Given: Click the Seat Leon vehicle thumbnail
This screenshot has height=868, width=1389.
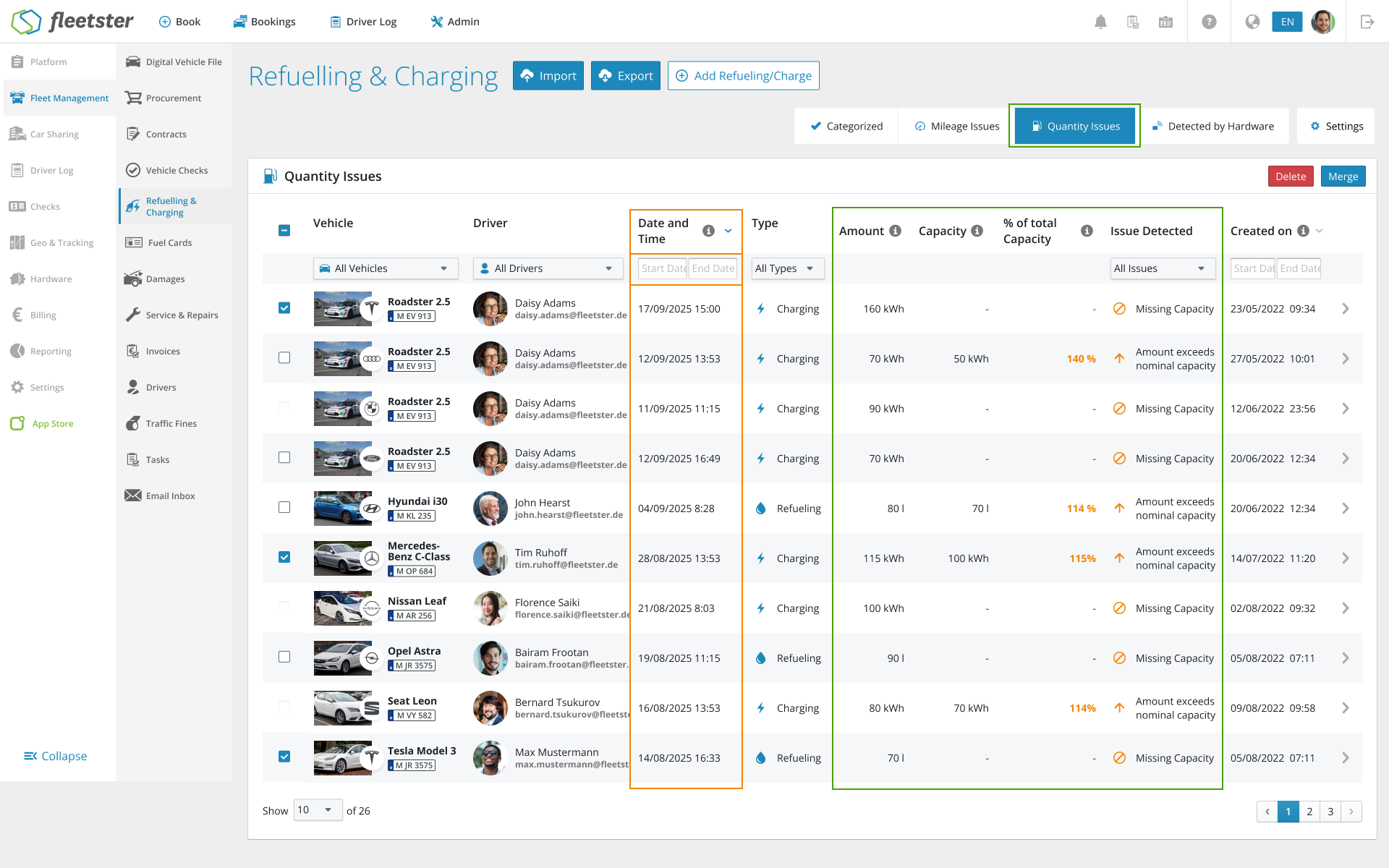Looking at the screenshot, I should 343,708.
